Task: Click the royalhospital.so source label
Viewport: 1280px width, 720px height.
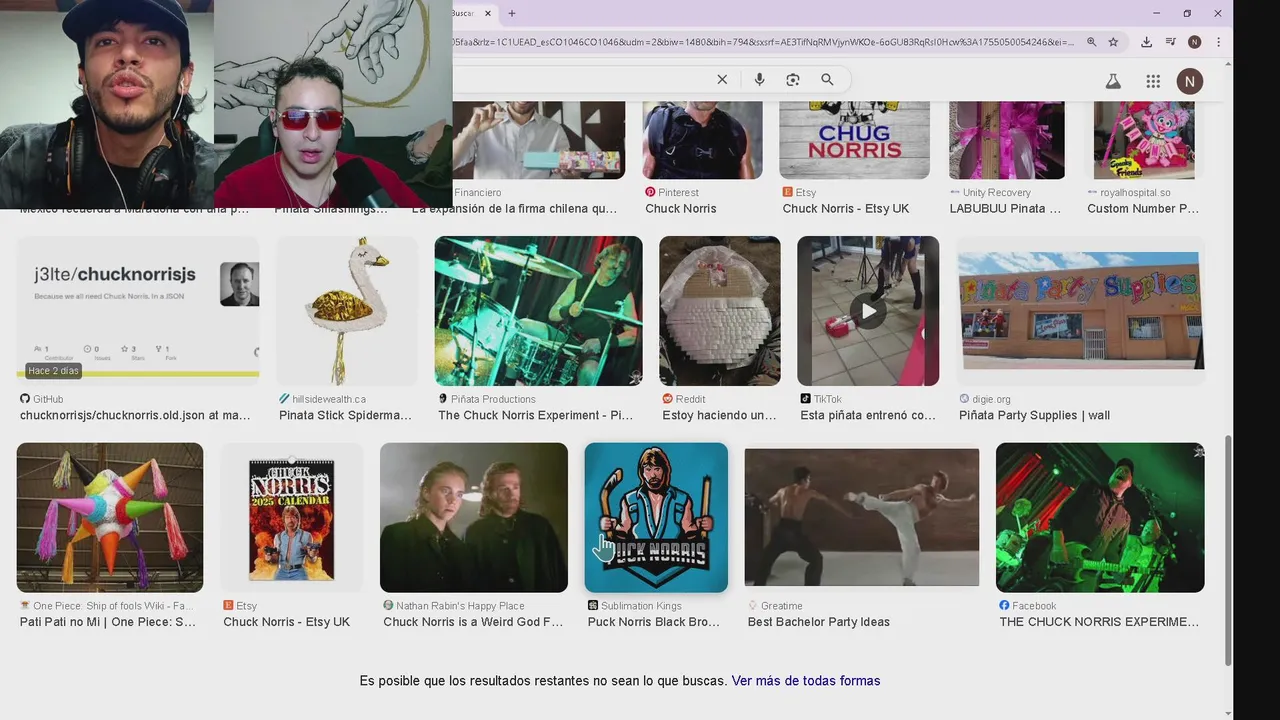Action: (1129, 193)
